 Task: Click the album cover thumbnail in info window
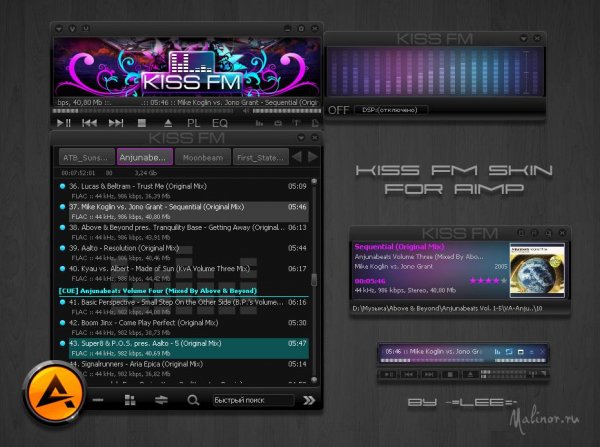point(537,270)
